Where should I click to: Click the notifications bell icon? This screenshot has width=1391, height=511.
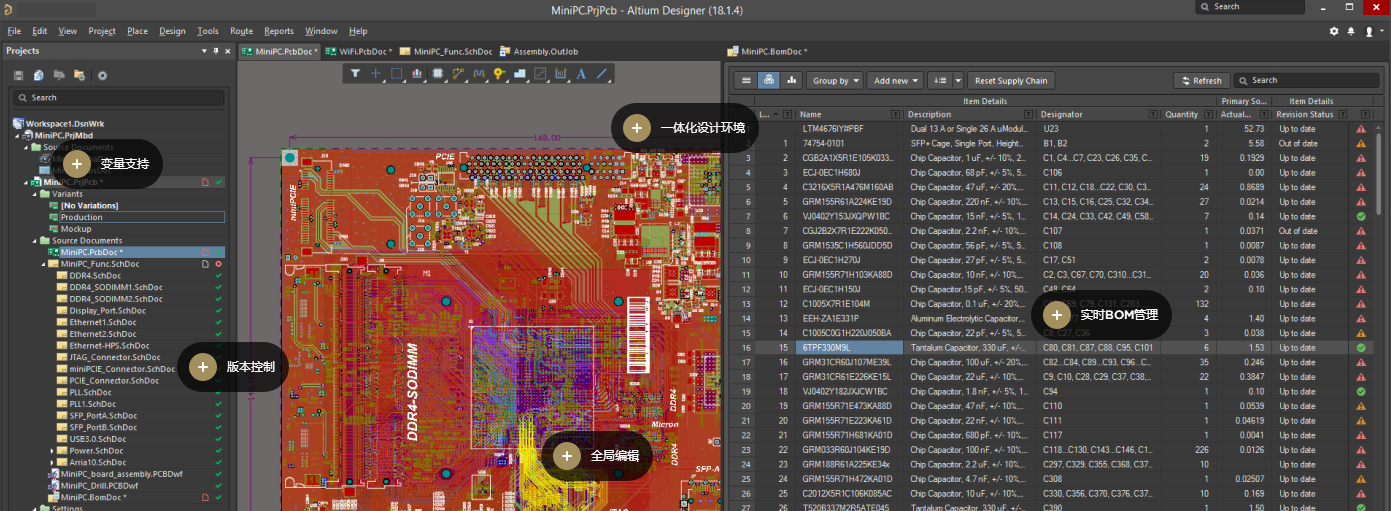click(1351, 31)
